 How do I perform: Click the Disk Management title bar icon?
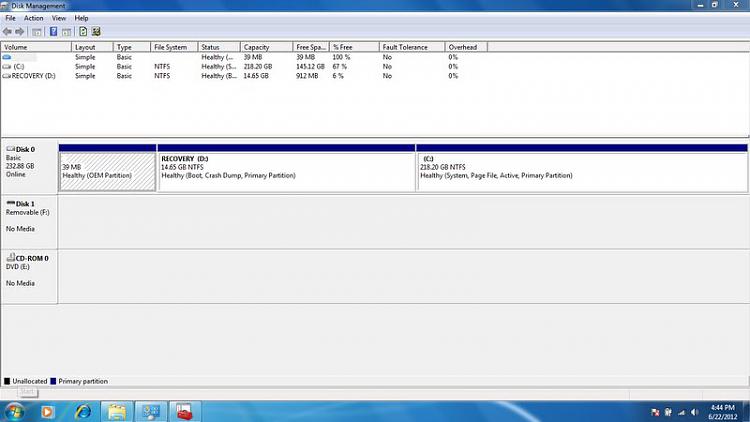(5, 6)
